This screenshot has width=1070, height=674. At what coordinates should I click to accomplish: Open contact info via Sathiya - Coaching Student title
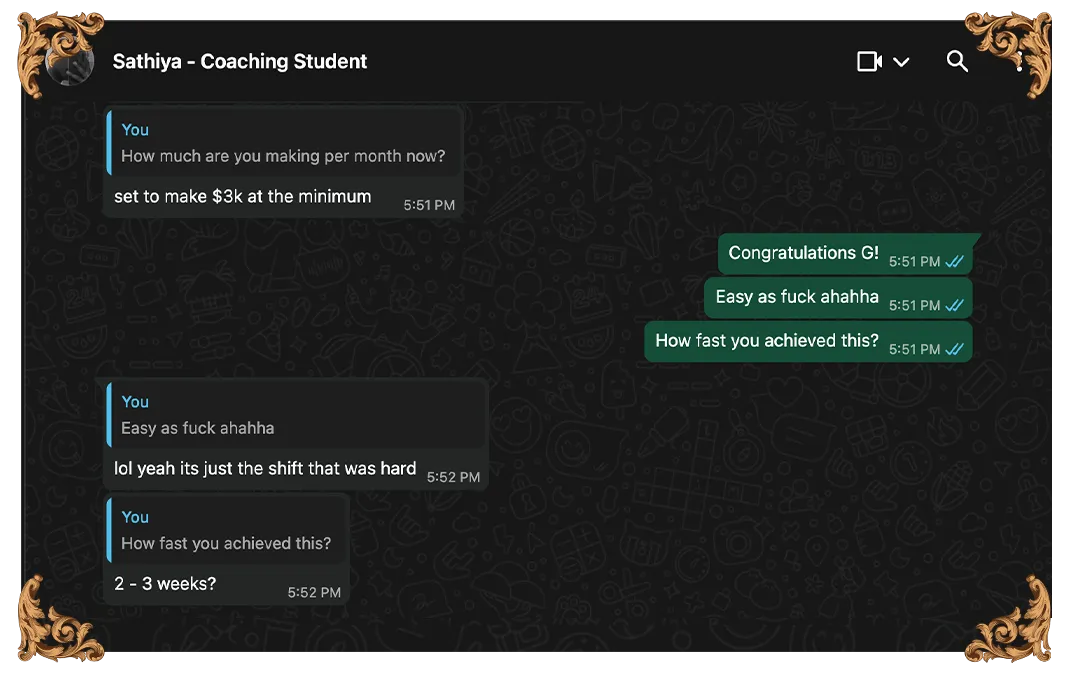click(240, 61)
